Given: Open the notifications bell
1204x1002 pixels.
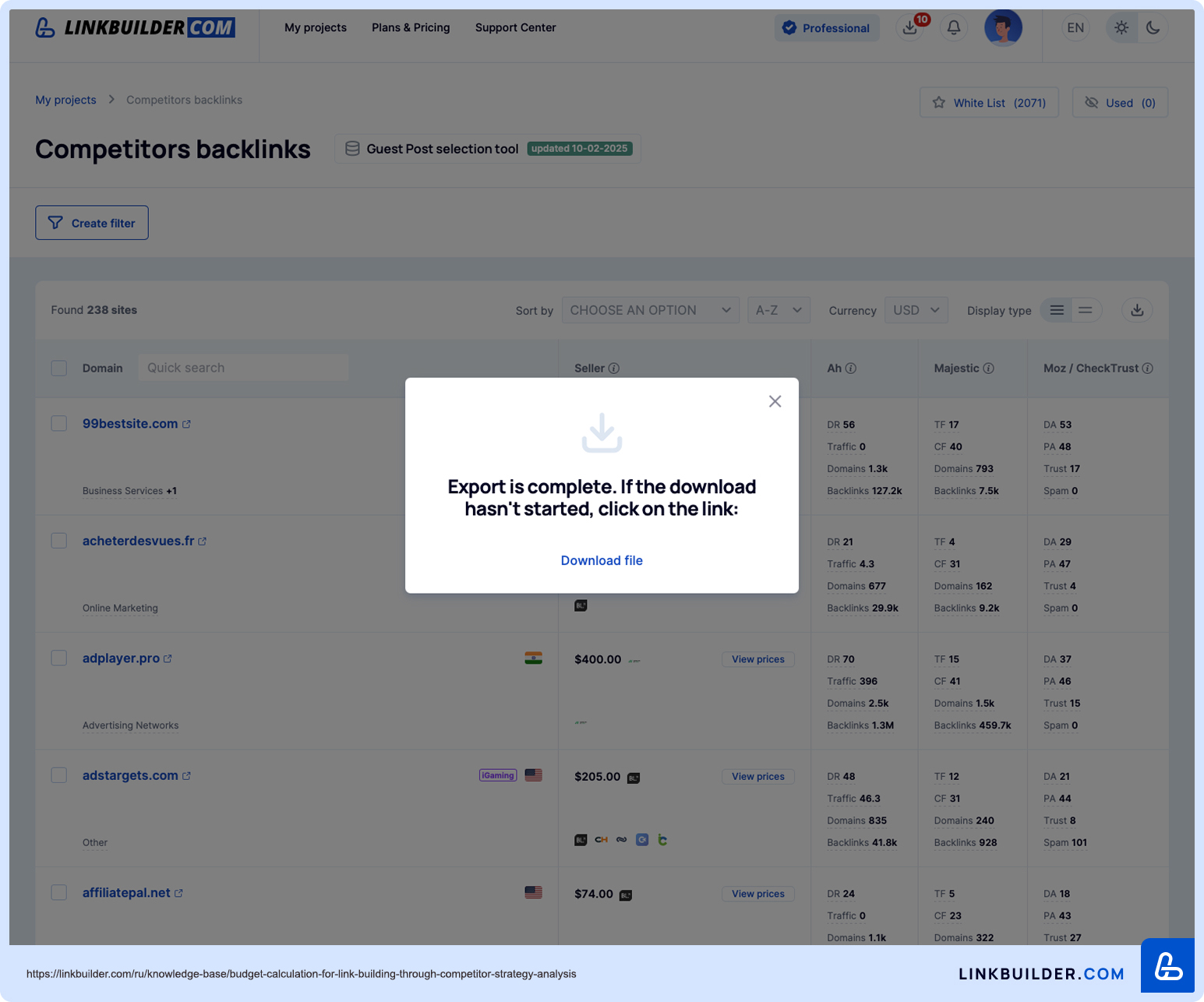Looking at the screenshot, I should (954, 28).
